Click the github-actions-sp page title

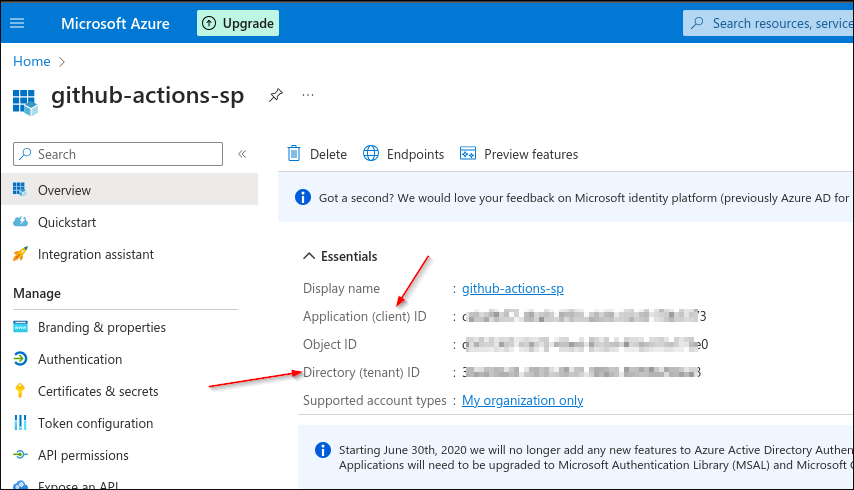(x=148, y=96)
